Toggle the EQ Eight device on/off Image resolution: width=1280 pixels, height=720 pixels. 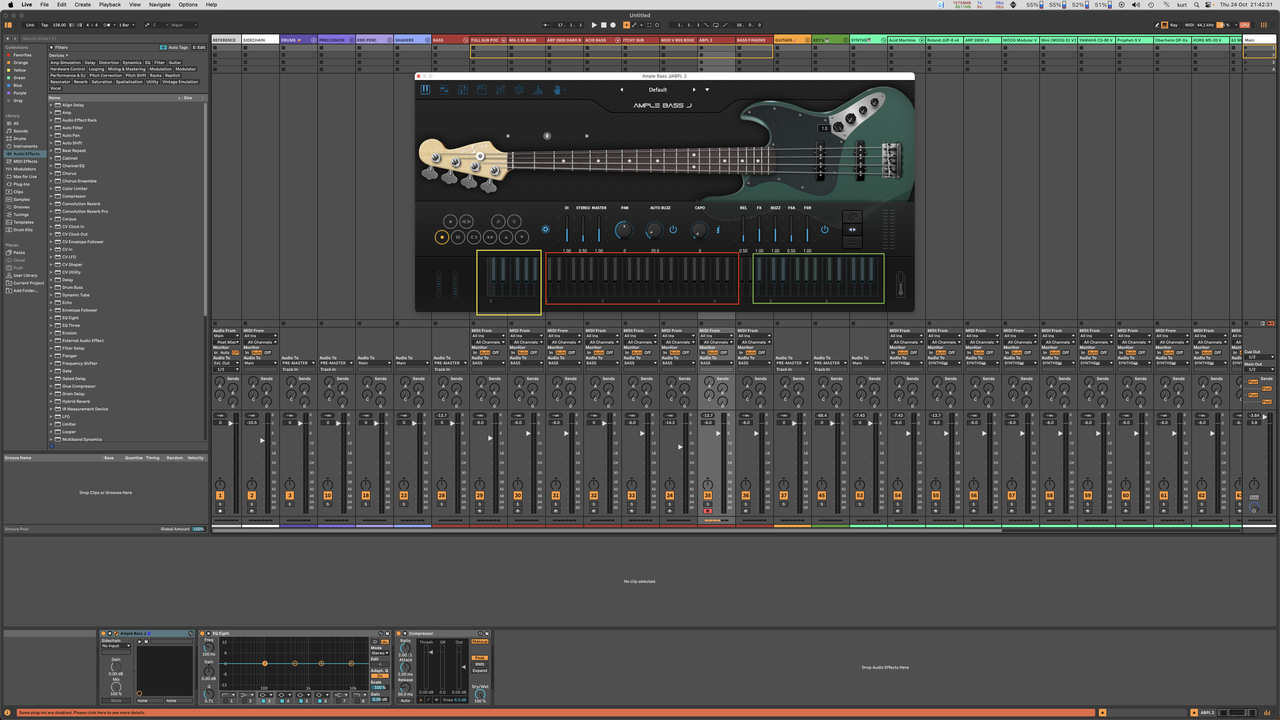[203, 633]
